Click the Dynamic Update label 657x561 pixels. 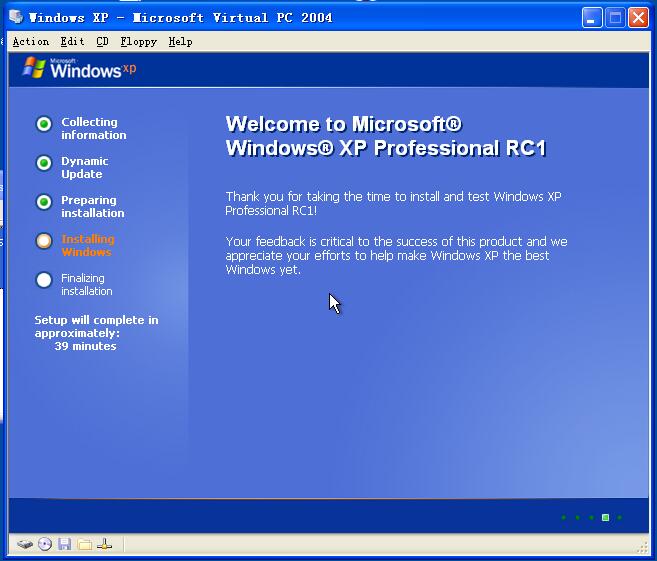(85, 167)
